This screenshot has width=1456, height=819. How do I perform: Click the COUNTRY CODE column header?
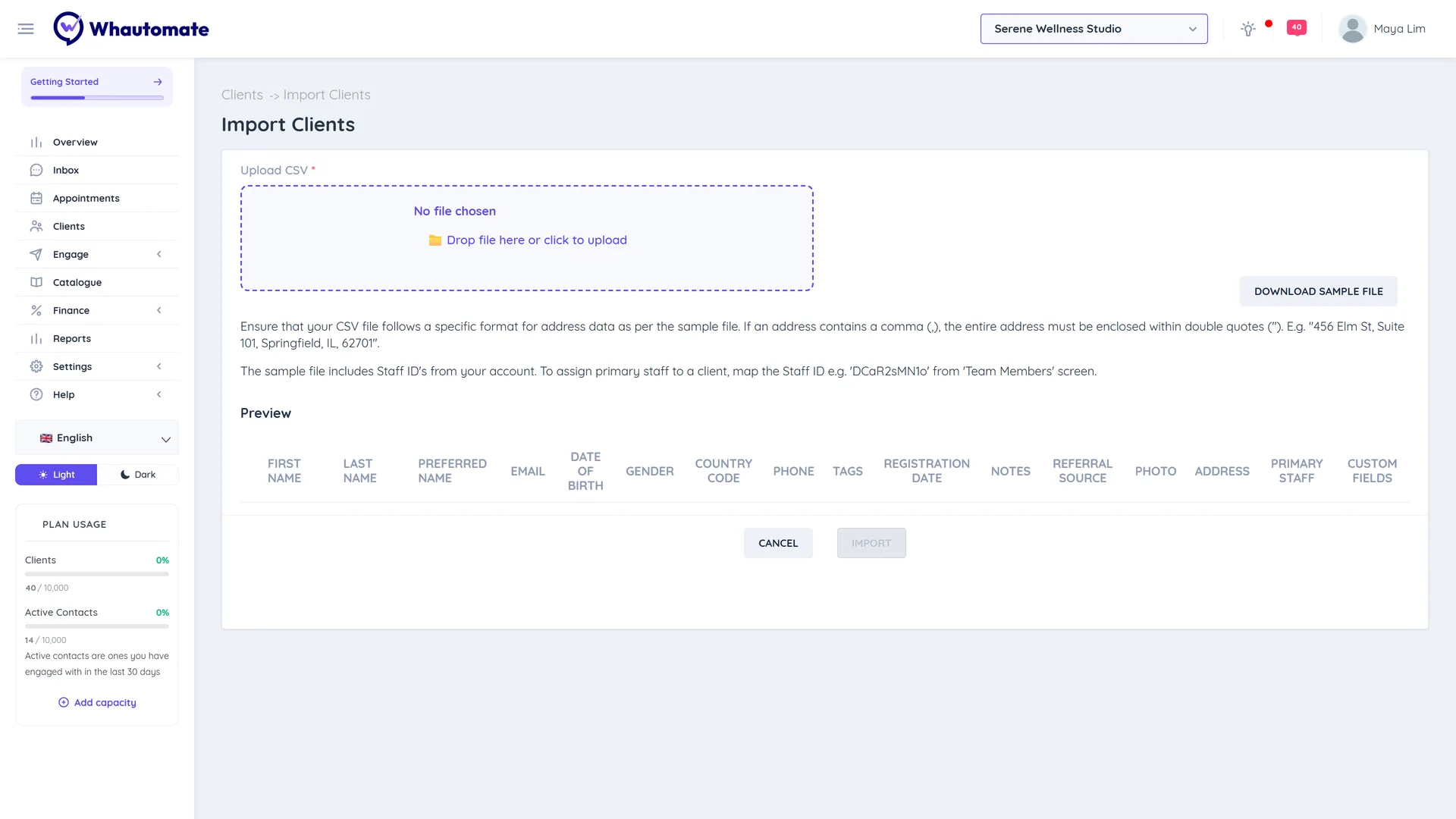pyautogui.click(x=723, y=471)
